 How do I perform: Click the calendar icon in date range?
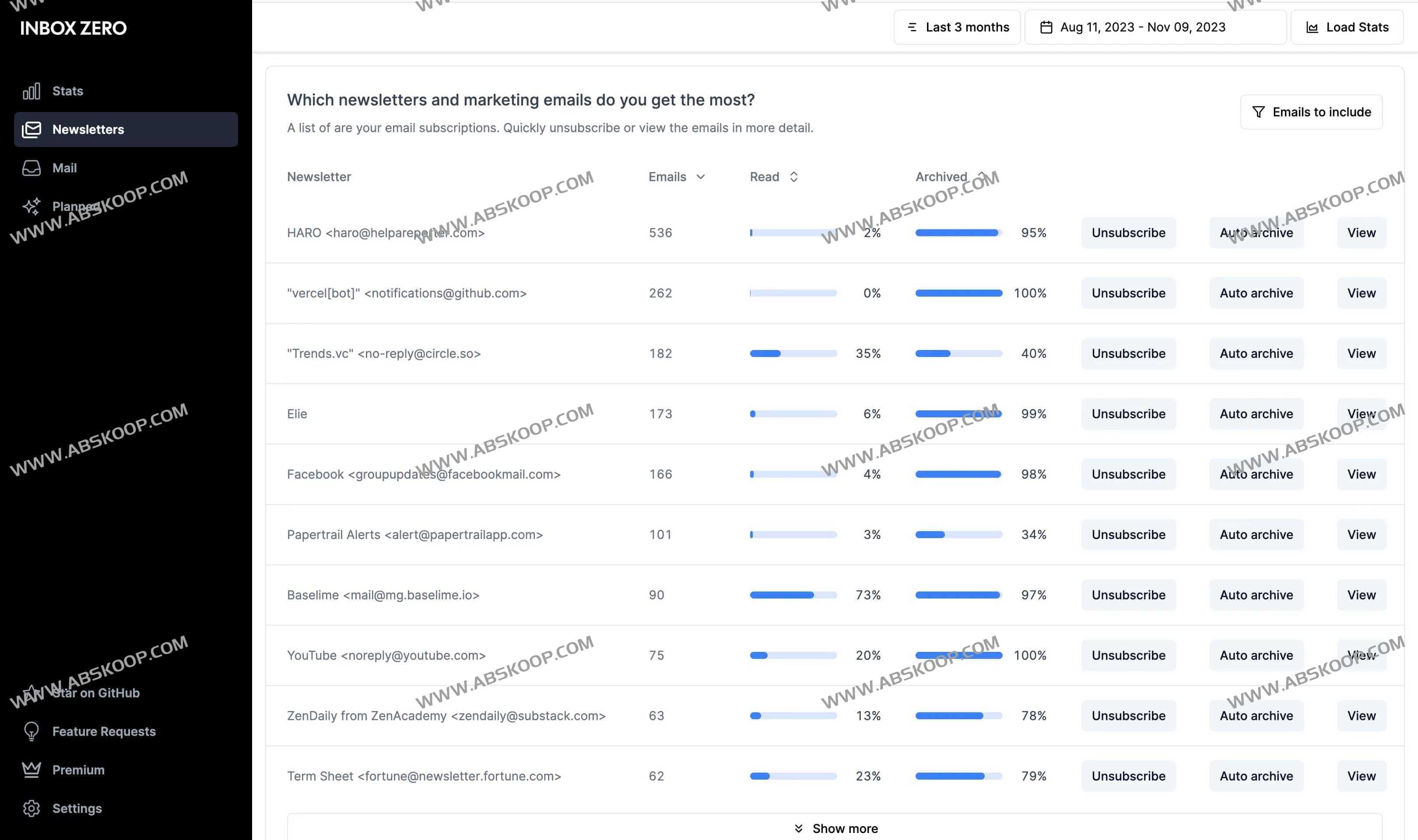tap(1046, 27)
